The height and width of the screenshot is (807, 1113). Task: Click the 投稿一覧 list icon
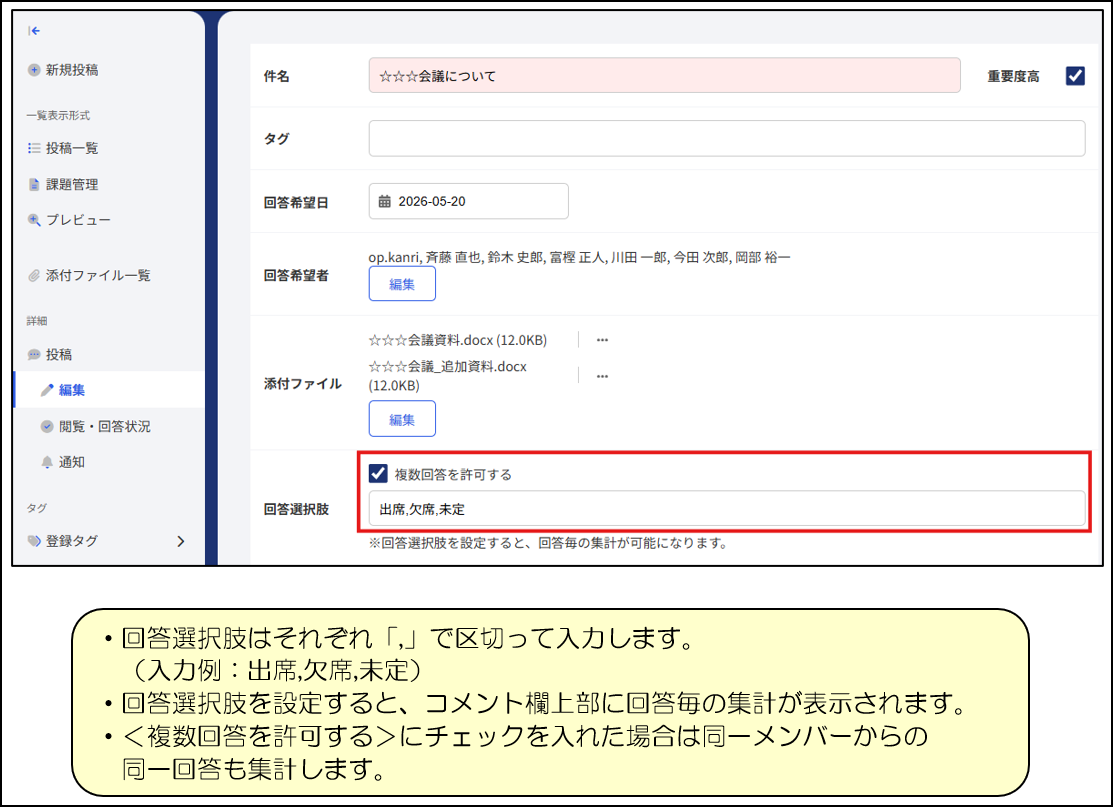click(33, 148)
